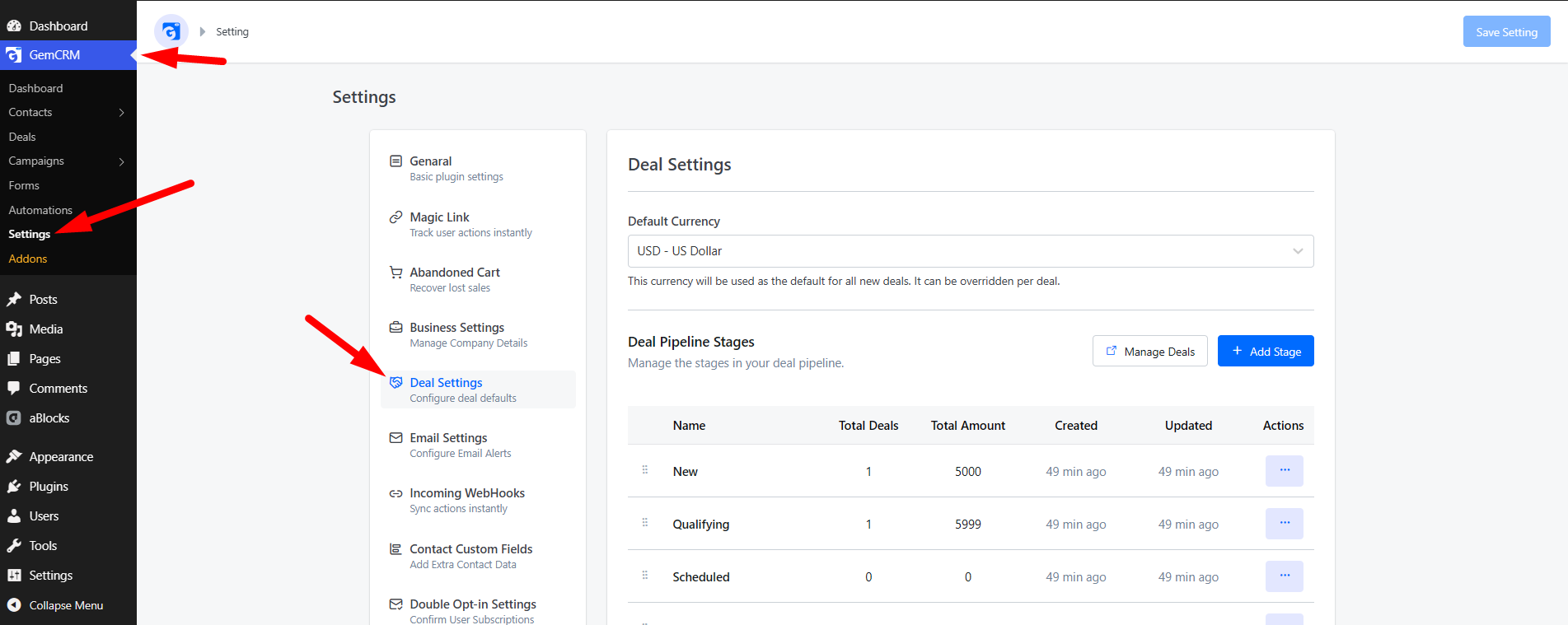Click the Manage Deals button
The width and height of the screenshot is (1568, 625).
(x=1150, y=352)
